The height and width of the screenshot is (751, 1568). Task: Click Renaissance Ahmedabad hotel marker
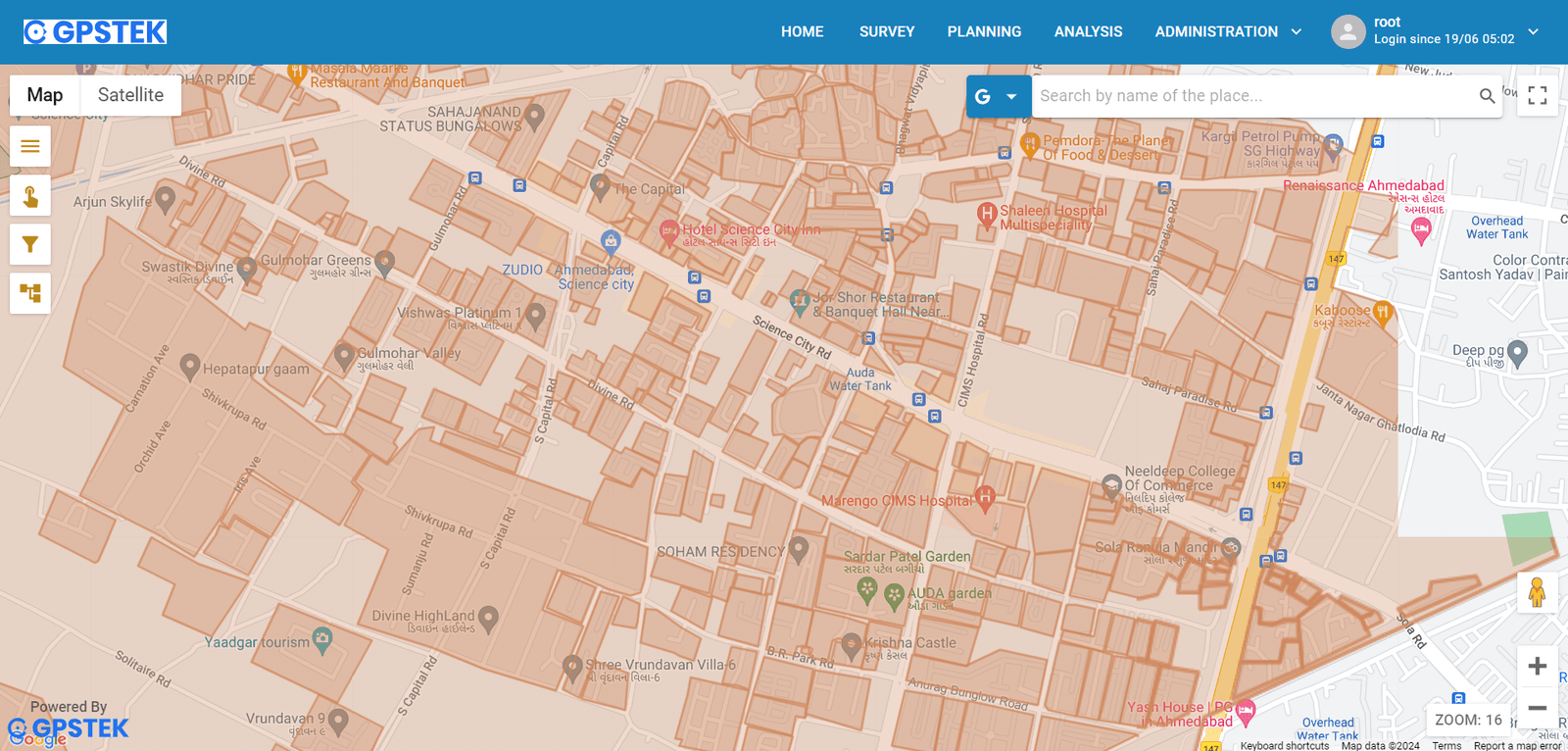pos(1421,231)
